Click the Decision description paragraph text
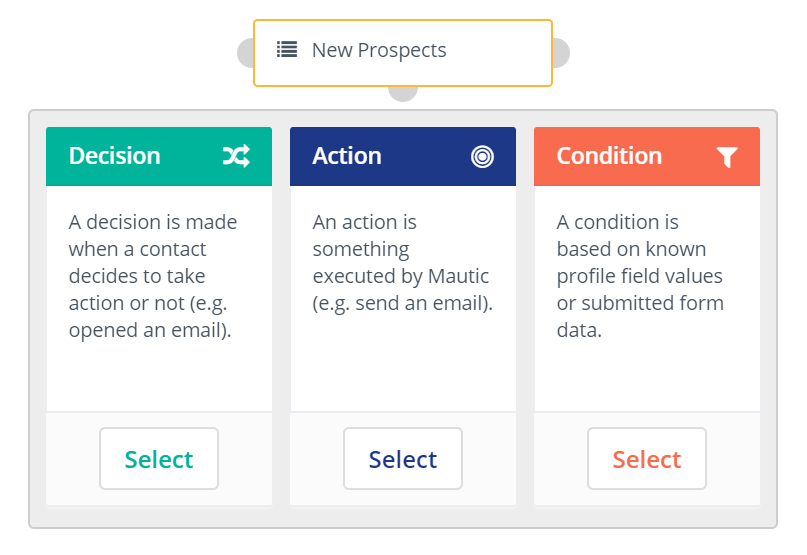This screenshot has height=555, width=807. [150, 275]
